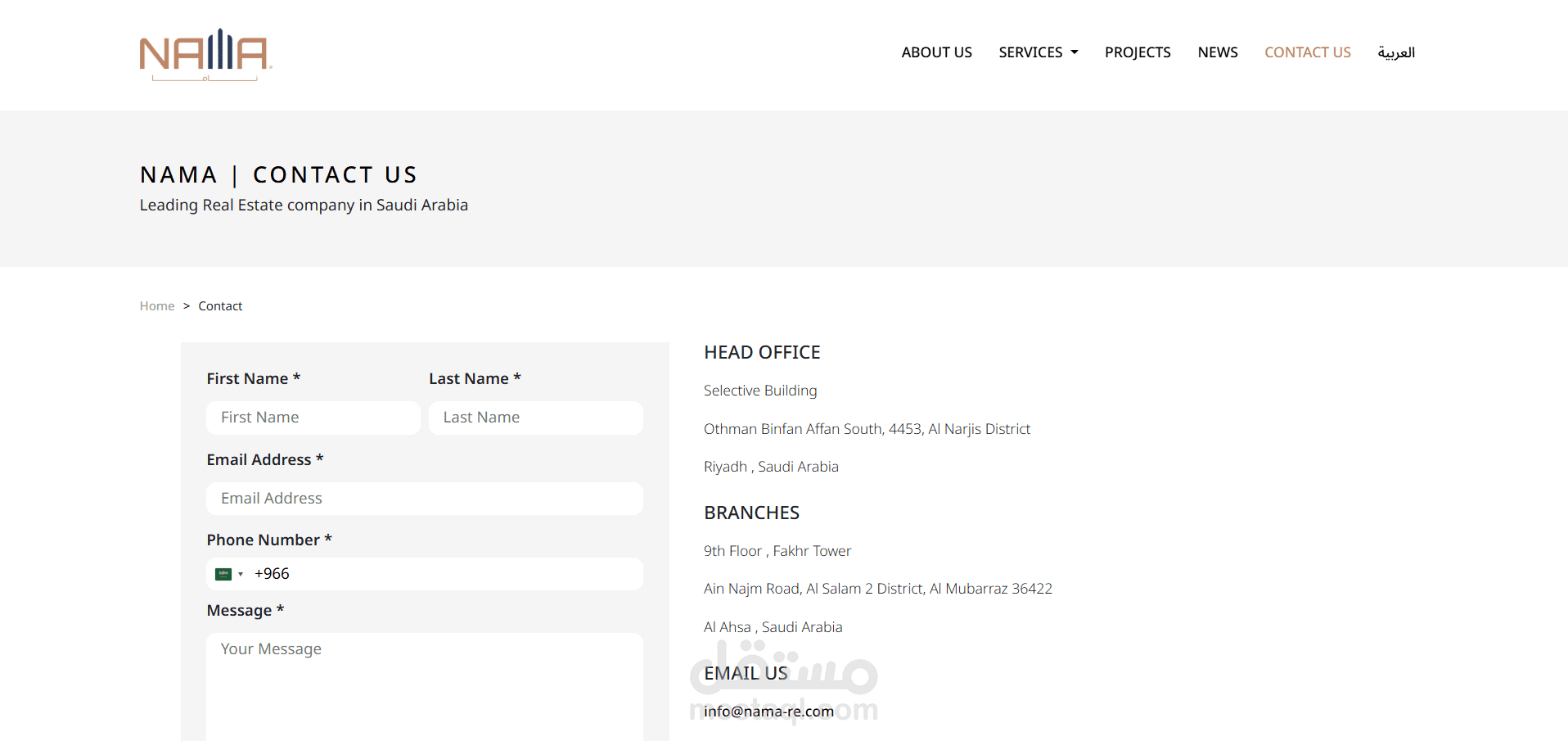This screenshot has height=741, width=1568.
Task: Click the Othman Binfan Affan South address text
Action: 867,429
